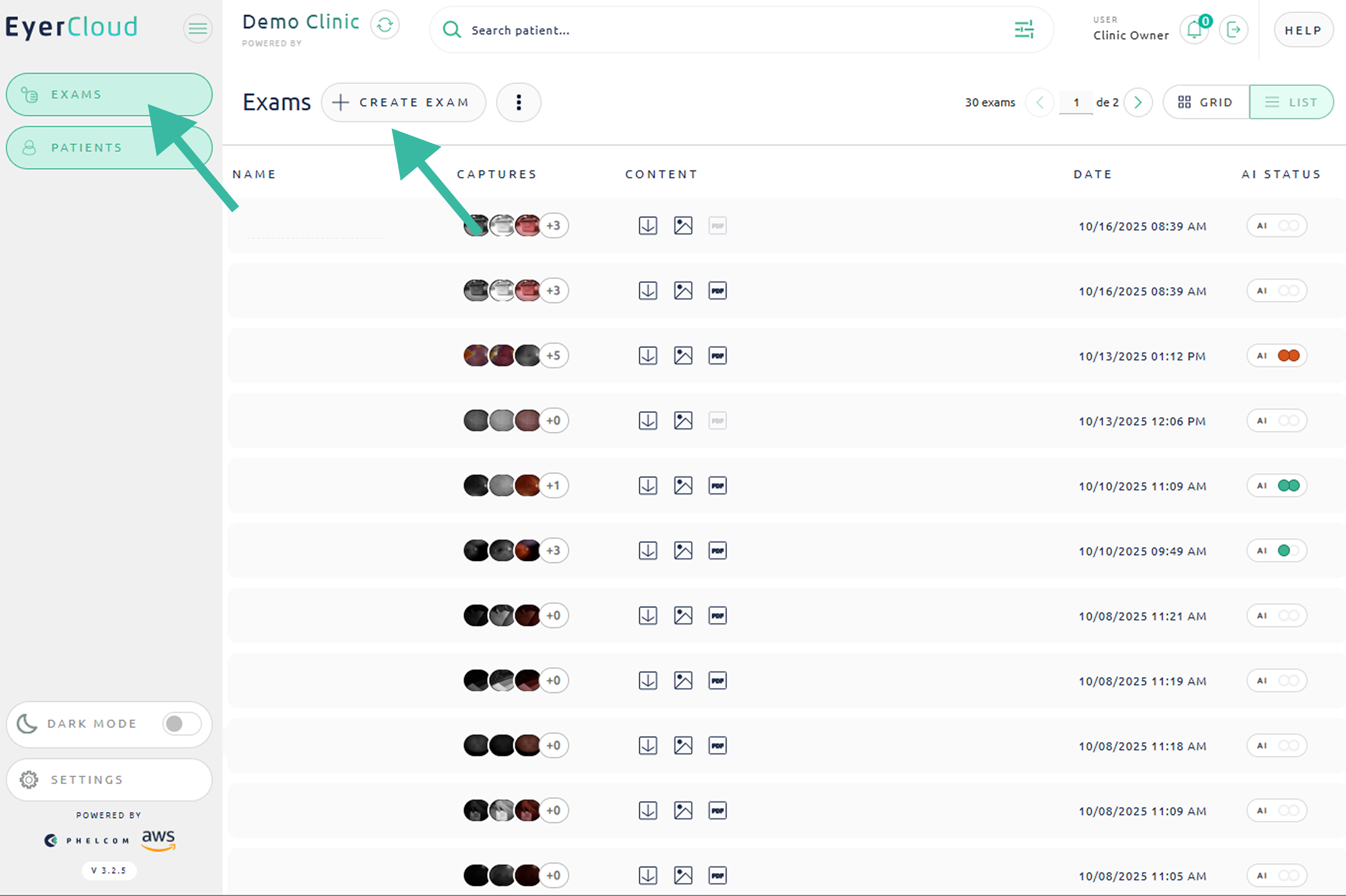
Task: Expand the +5 captures badge
Action: pos(553,355)
